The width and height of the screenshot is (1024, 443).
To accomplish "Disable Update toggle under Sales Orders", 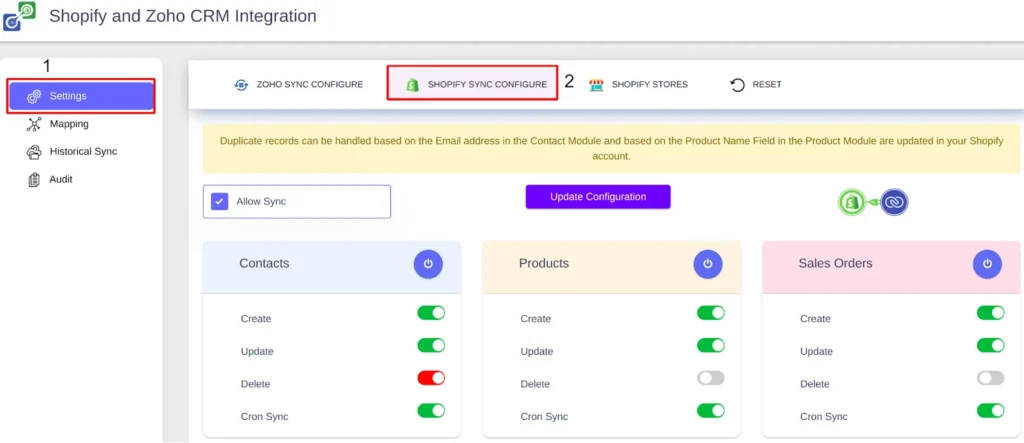I will [x=991, y=346].
